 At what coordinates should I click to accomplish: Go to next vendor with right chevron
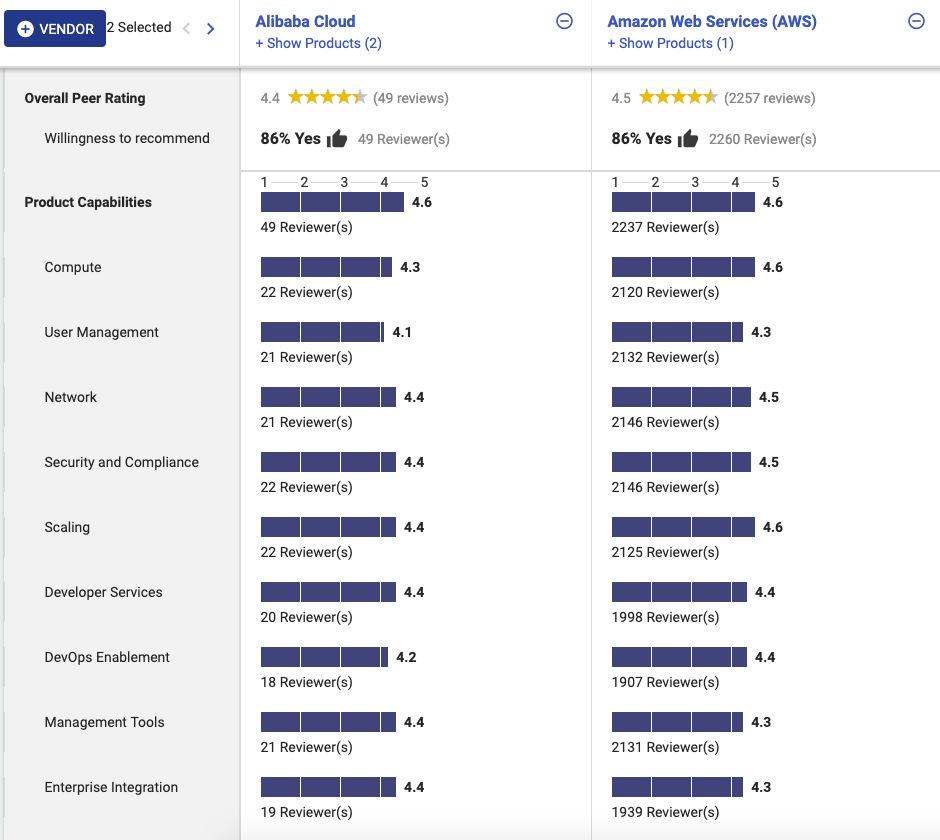coord(210,29)
